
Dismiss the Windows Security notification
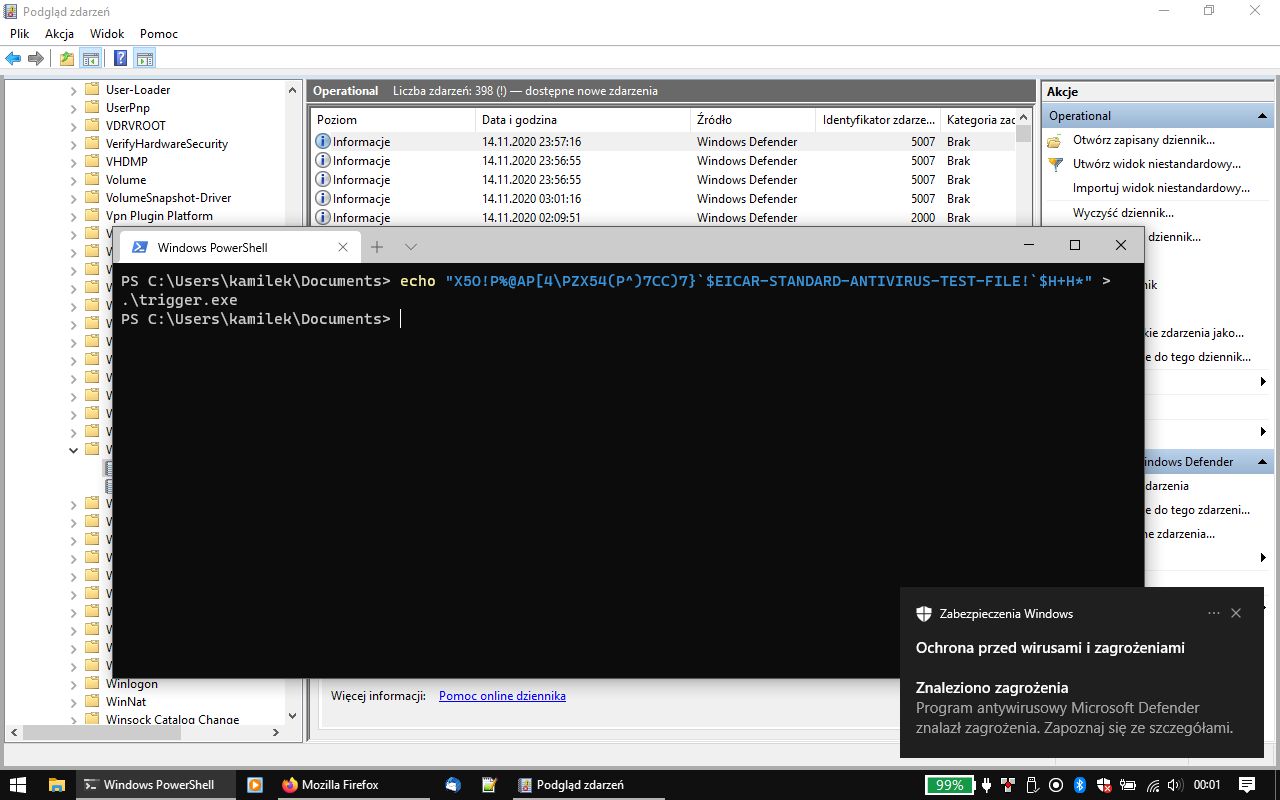[1236, 613]
